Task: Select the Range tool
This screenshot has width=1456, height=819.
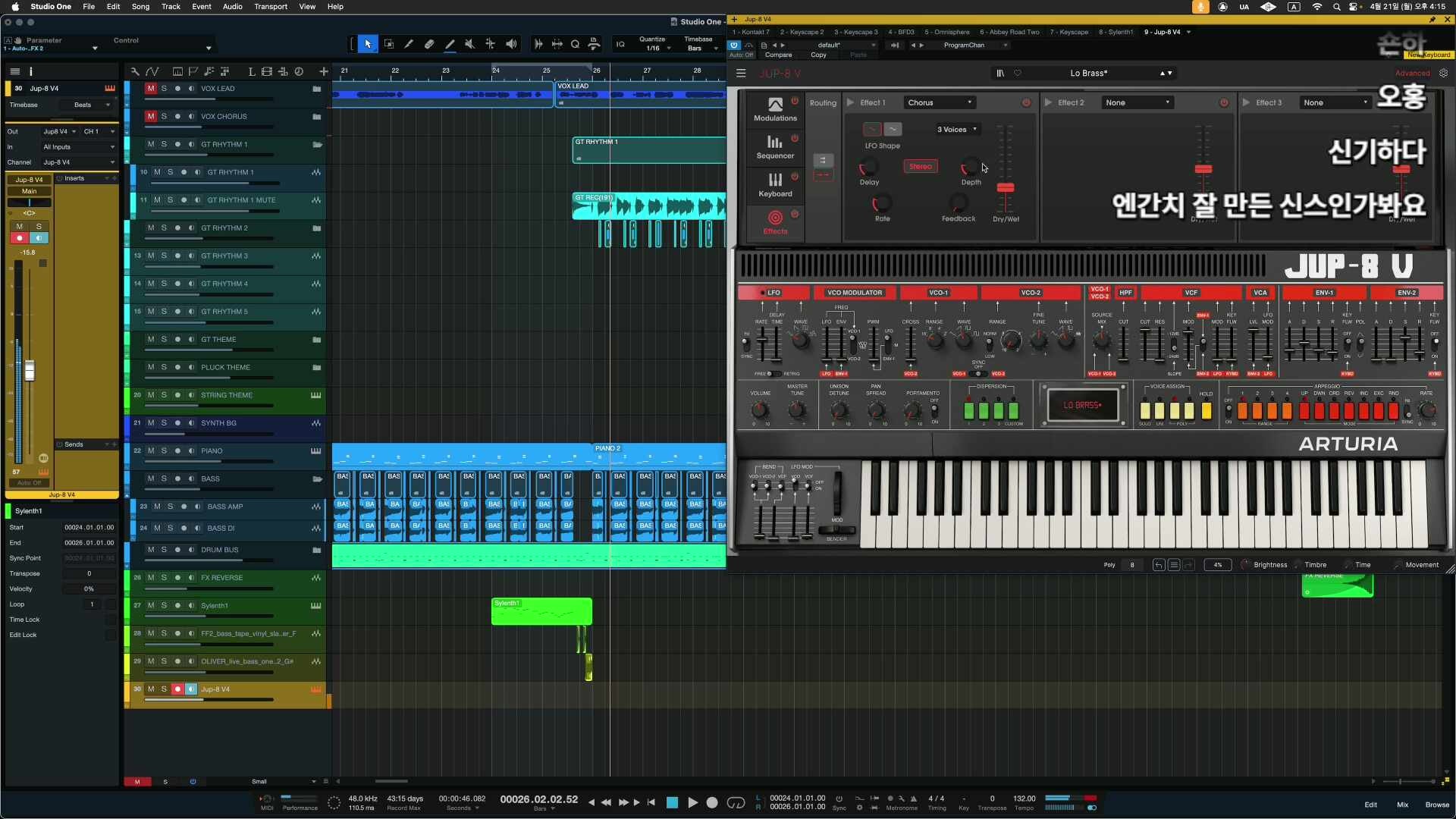Action: (x=389, y=44)
